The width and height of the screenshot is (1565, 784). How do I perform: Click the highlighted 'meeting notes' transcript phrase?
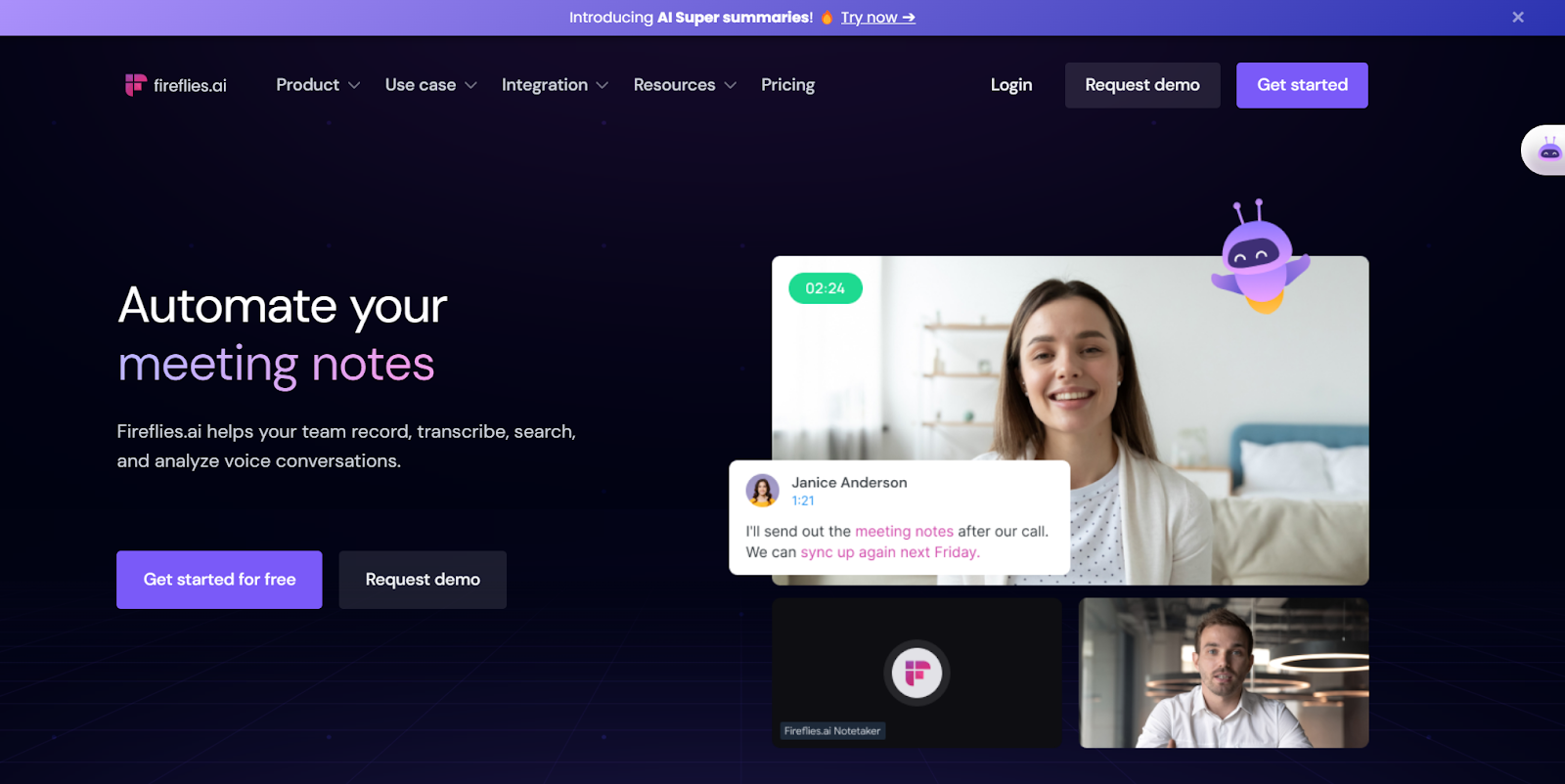904,532
